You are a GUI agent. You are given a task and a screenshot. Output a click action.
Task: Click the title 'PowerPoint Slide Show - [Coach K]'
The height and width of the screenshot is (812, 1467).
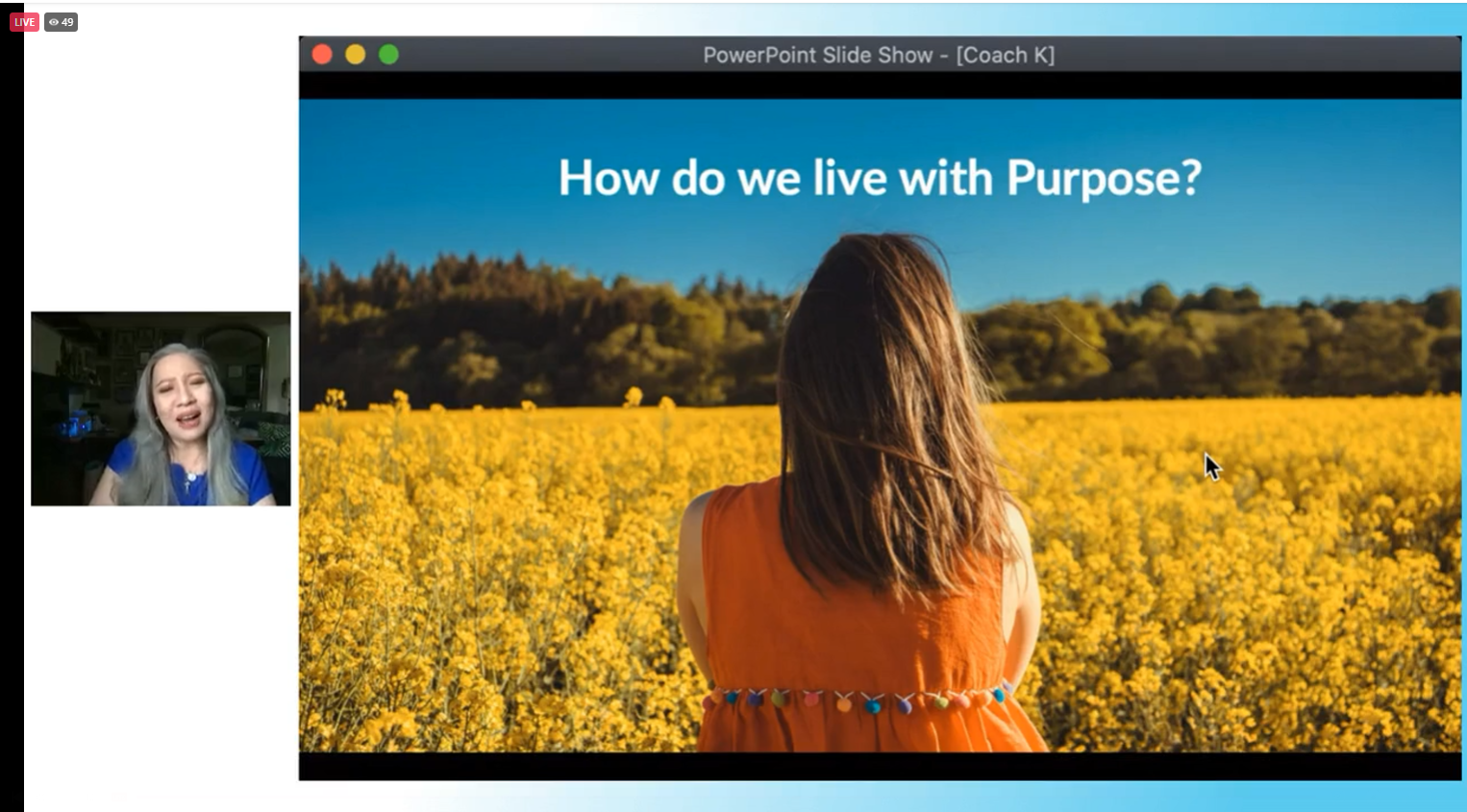pyautogui.click(x=879, y=55)
